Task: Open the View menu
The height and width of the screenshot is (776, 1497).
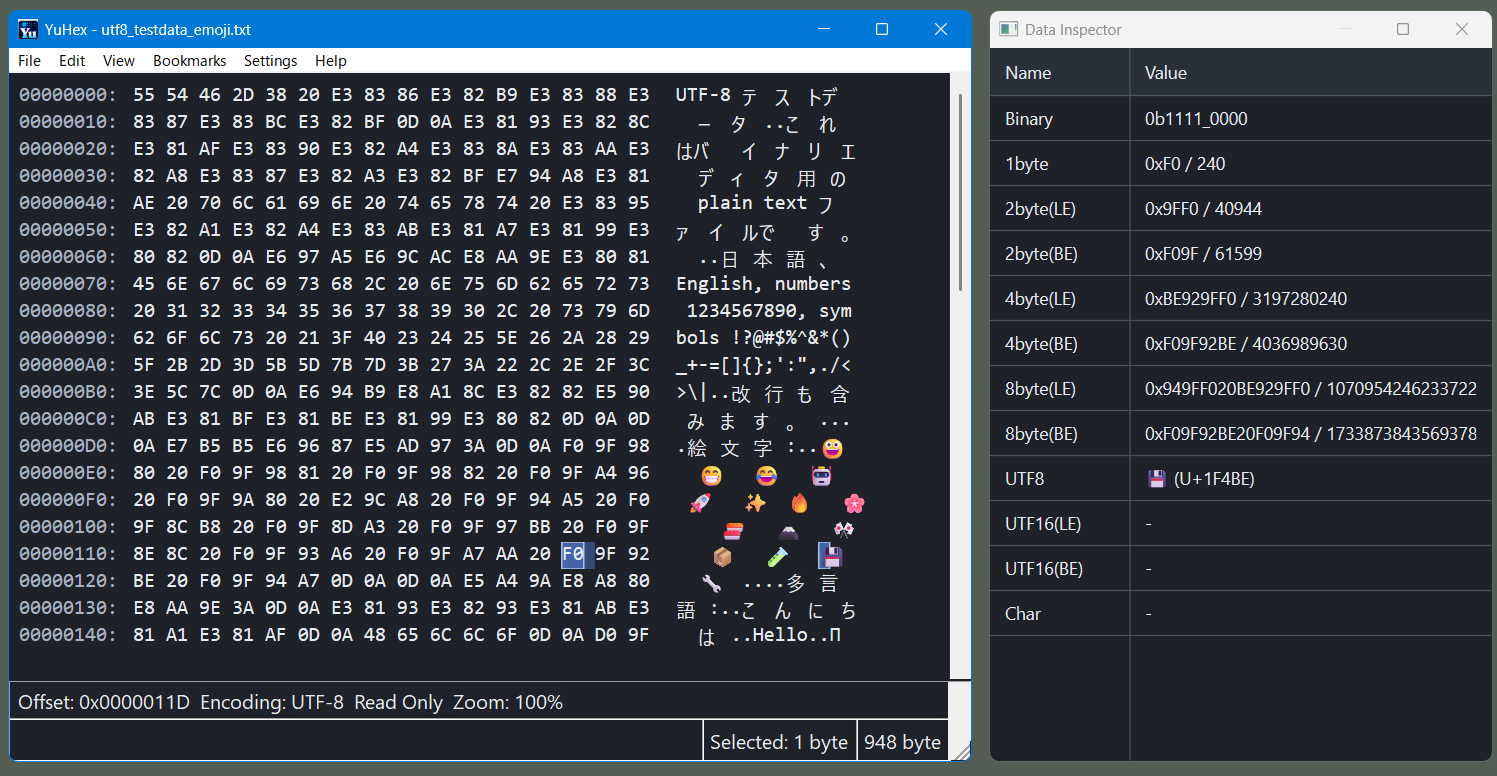Action: [119, 61]
